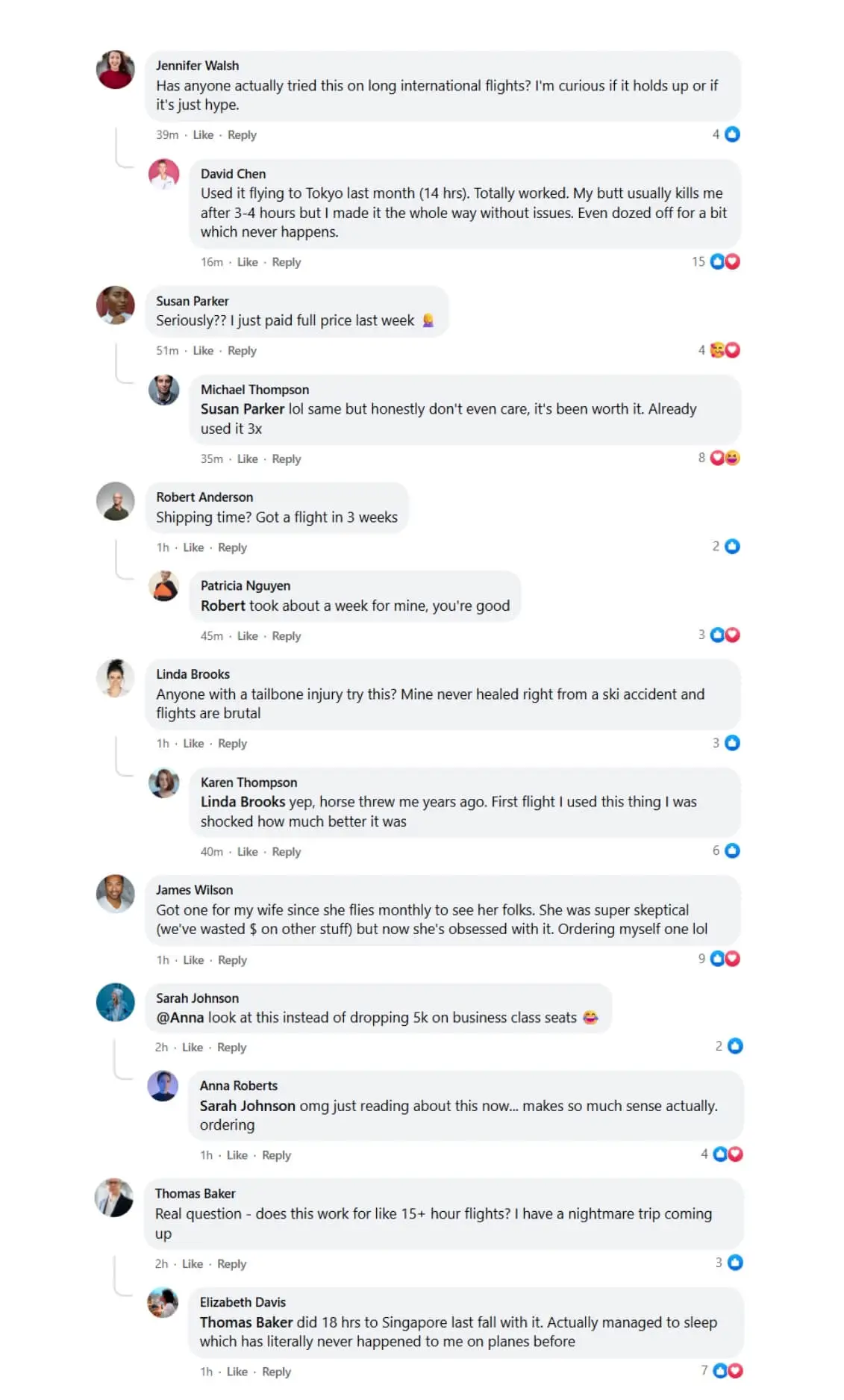844x1400 pixels.
Task: View reactions on Susan Parker's comment
Action: (x=724, y=350)
